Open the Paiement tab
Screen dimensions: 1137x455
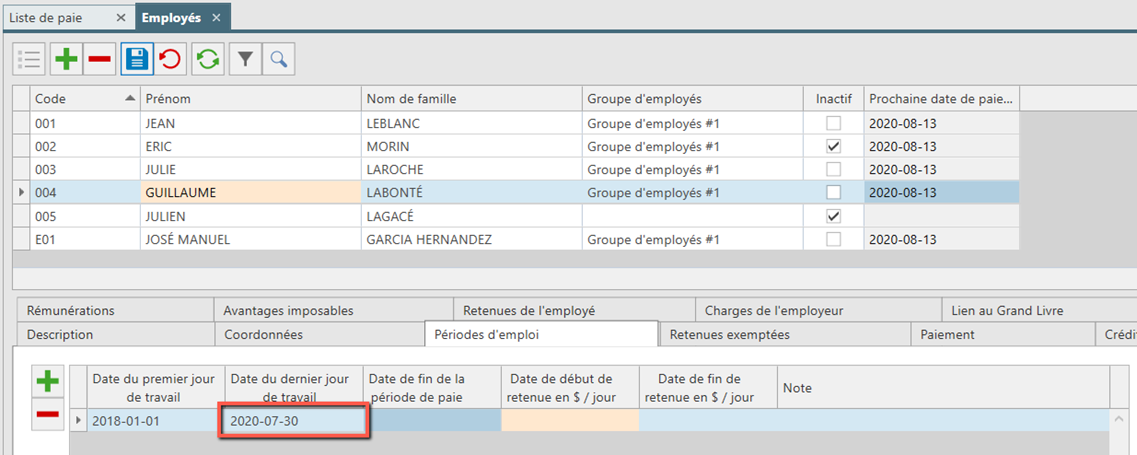click(1002, 335)
